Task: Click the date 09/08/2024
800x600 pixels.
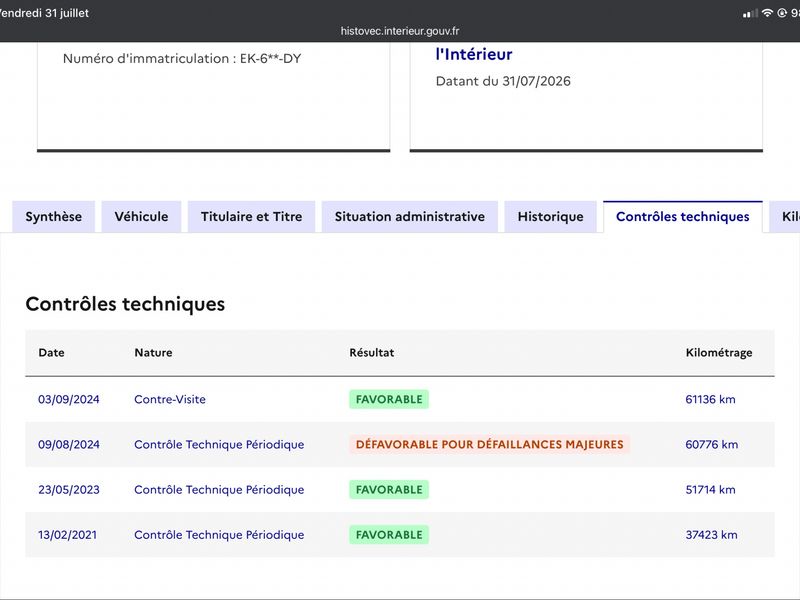Action: click(69, 444)
